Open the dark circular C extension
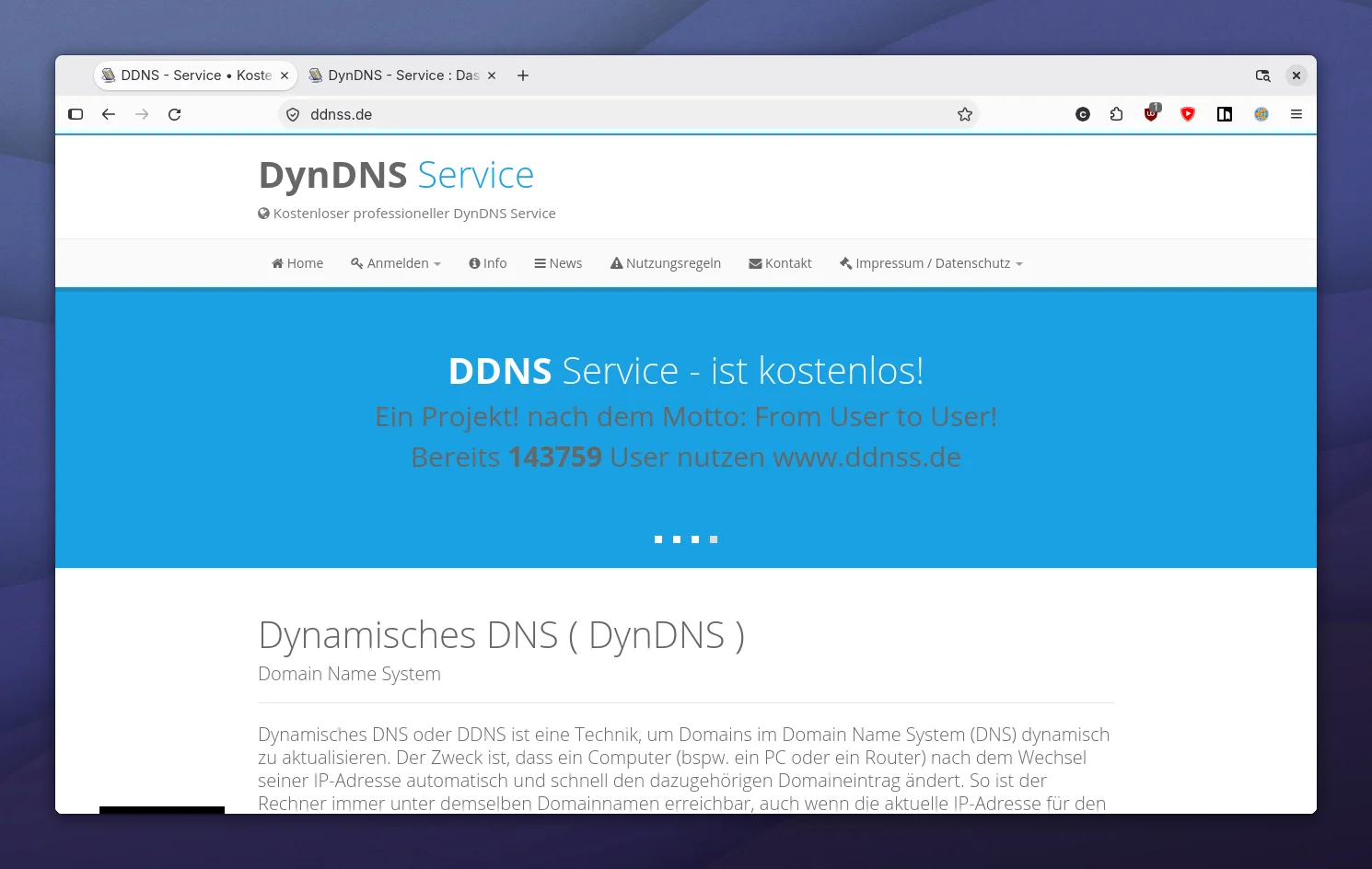The width and height of the screenshot is (1372, 869). point(1083,114)
